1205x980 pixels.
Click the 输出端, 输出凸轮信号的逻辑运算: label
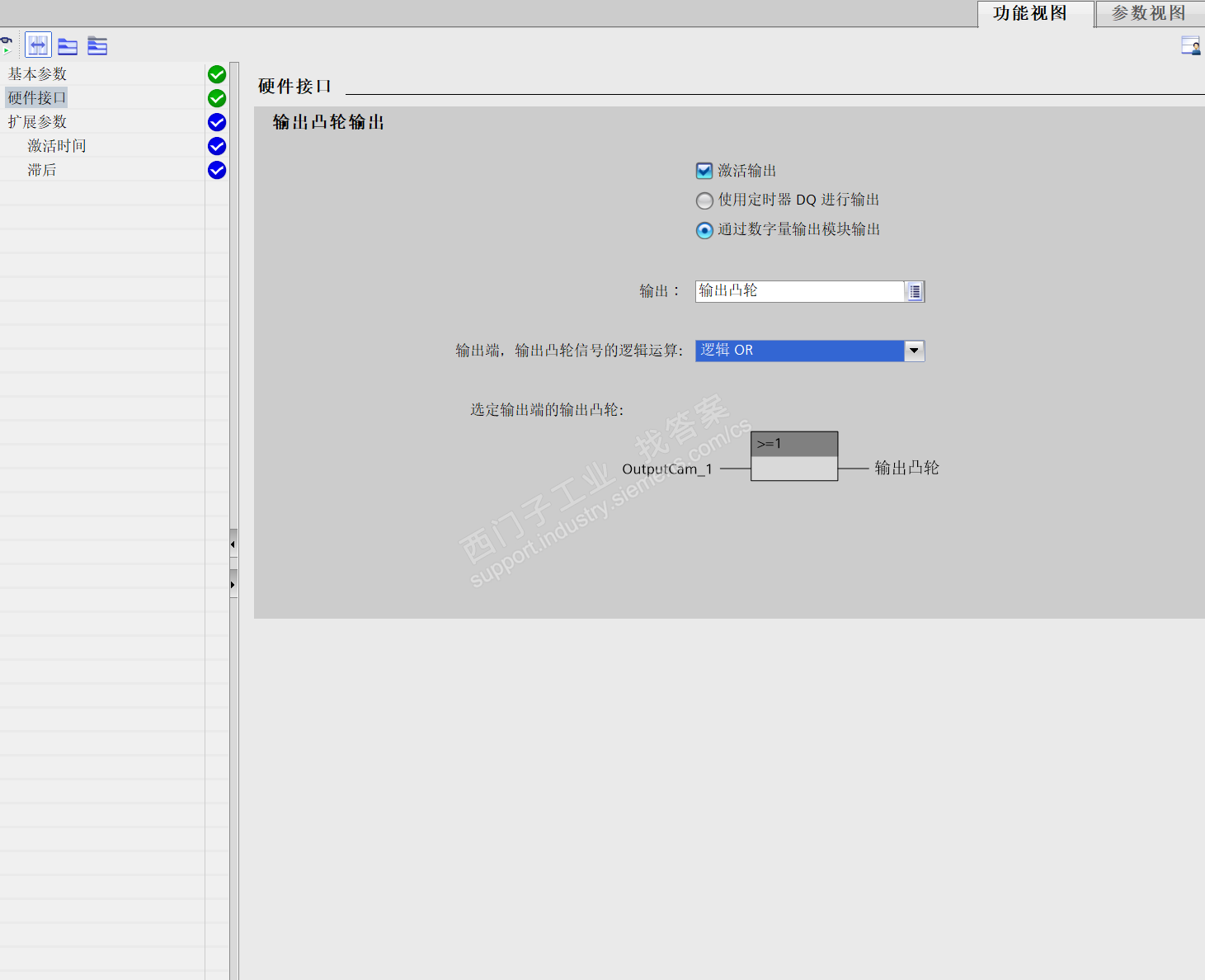(x=570, y=351)
